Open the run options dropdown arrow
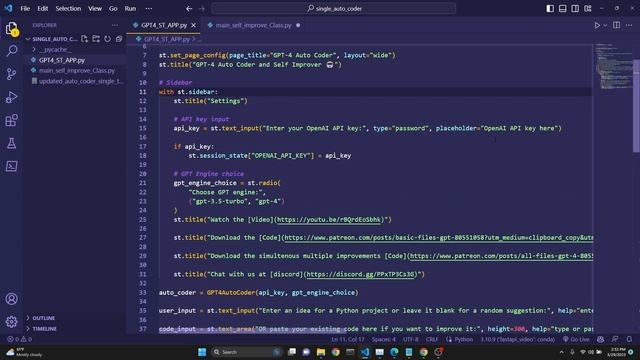 [x=605, y=25]
